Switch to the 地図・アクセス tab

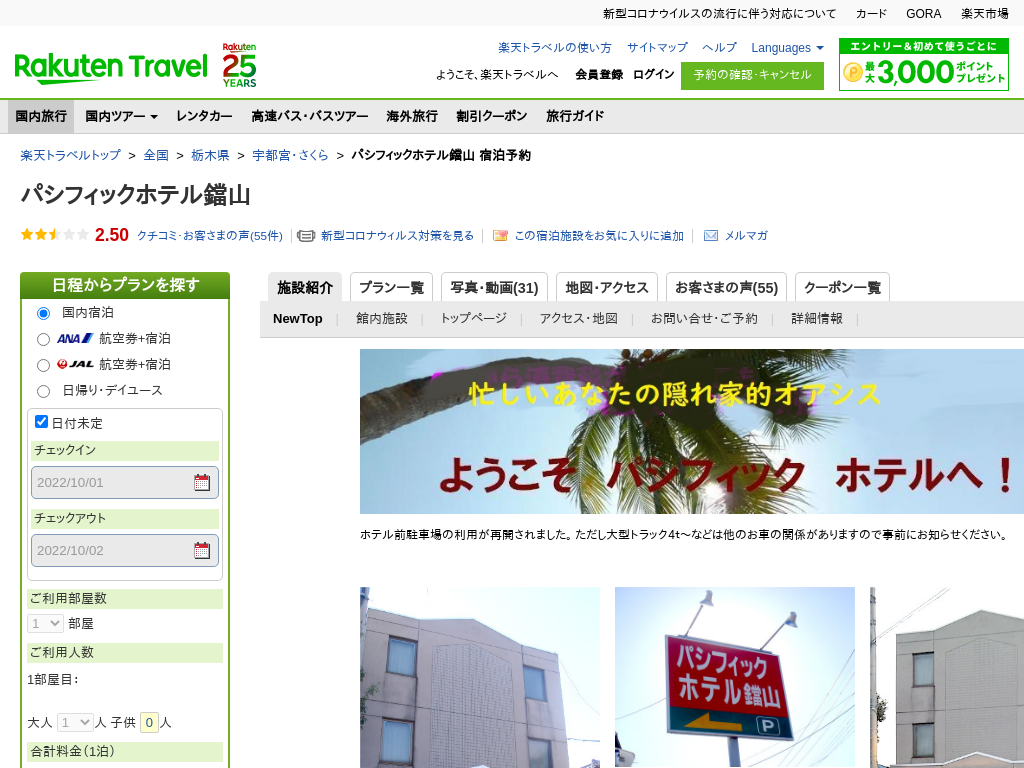point(607,287)
